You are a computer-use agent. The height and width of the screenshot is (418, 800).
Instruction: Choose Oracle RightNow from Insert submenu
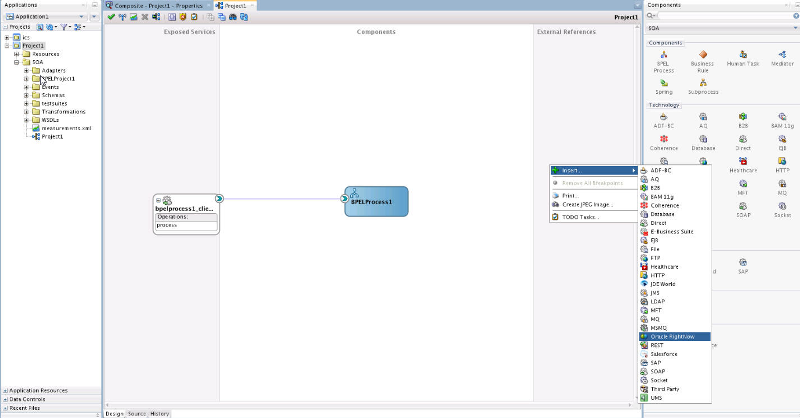[x=674, y=336]
